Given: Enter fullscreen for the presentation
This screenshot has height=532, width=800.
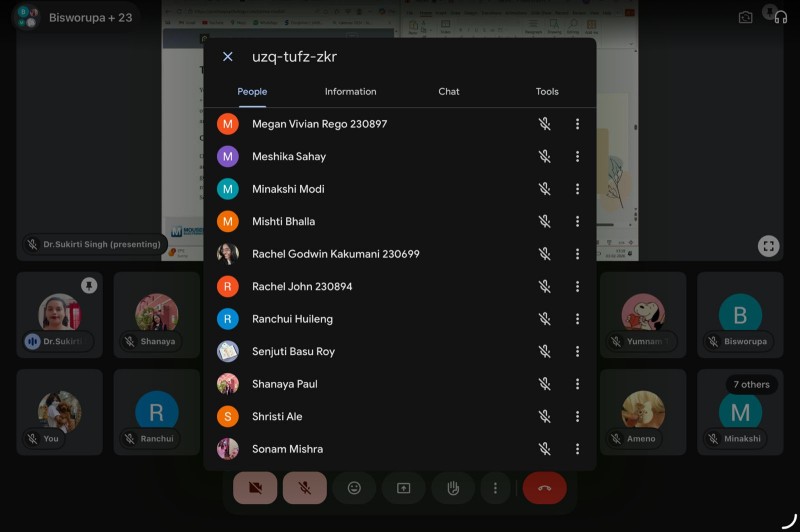Looking at the screenshot, I should pos(767,245).
